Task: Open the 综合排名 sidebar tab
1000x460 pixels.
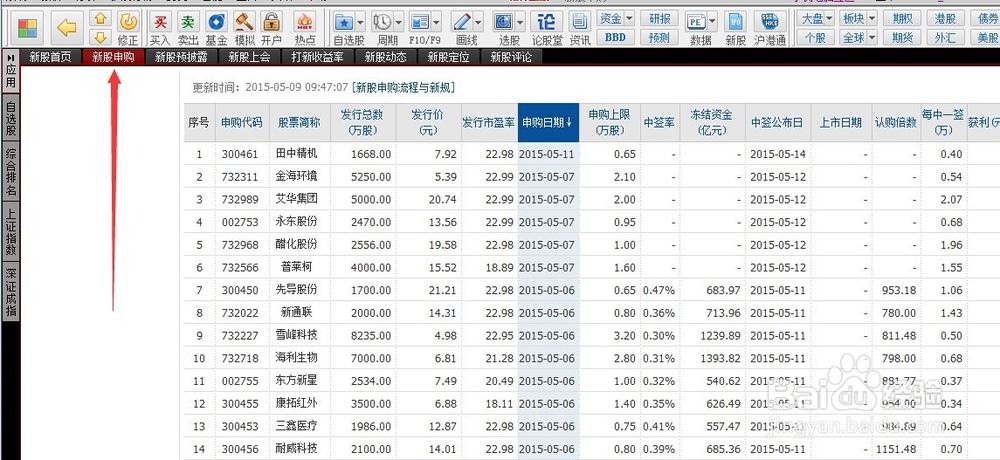Action: tap(11, 171)
